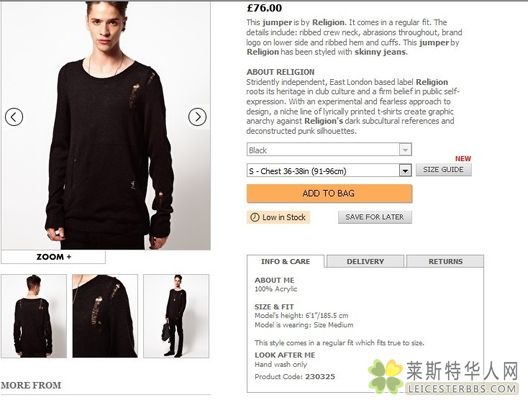
Task: View back-view thumbnail of jumper
Action: [x=34, y=316]
